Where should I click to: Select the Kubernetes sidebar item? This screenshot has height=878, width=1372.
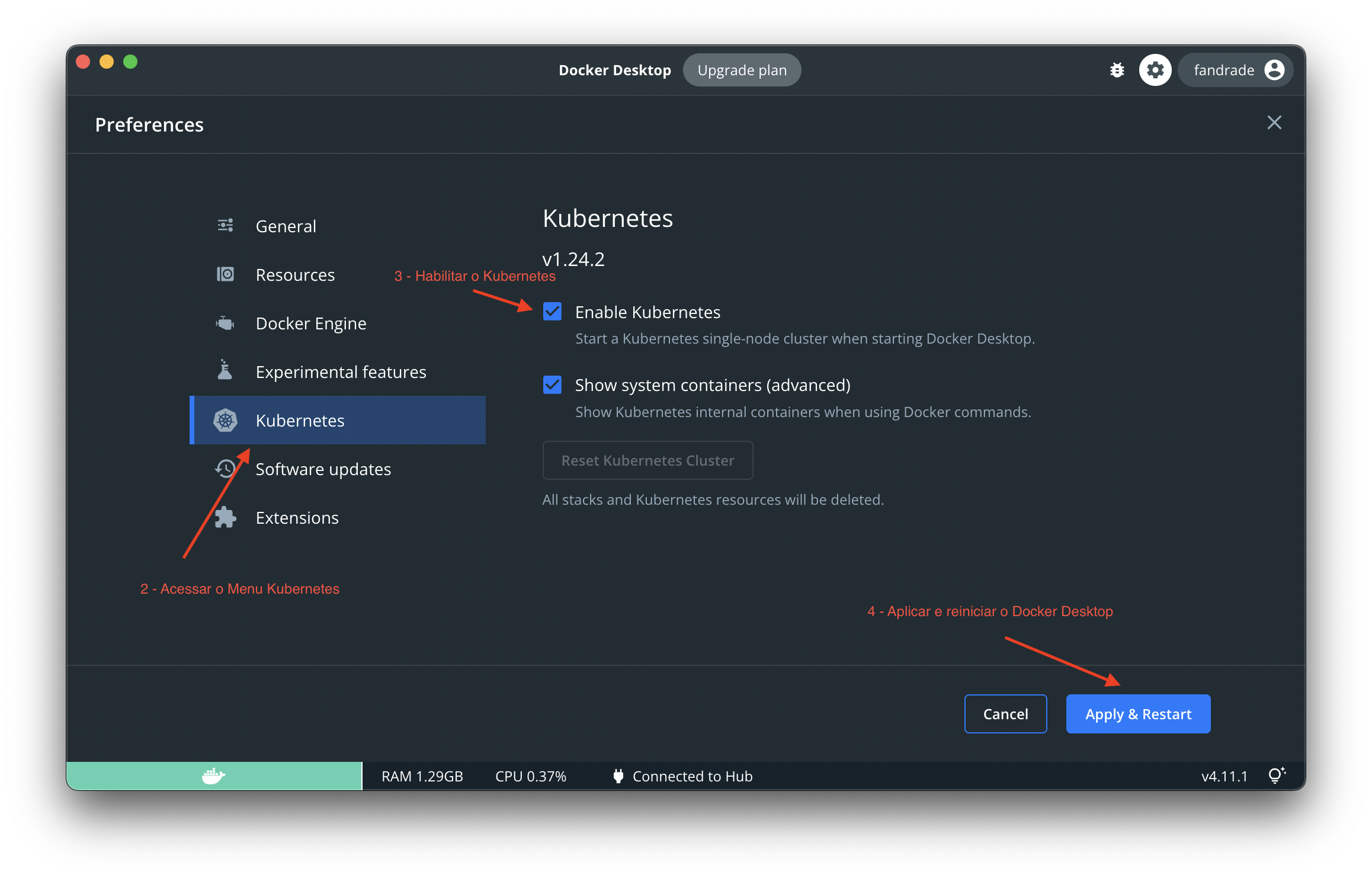coord(338,420)
